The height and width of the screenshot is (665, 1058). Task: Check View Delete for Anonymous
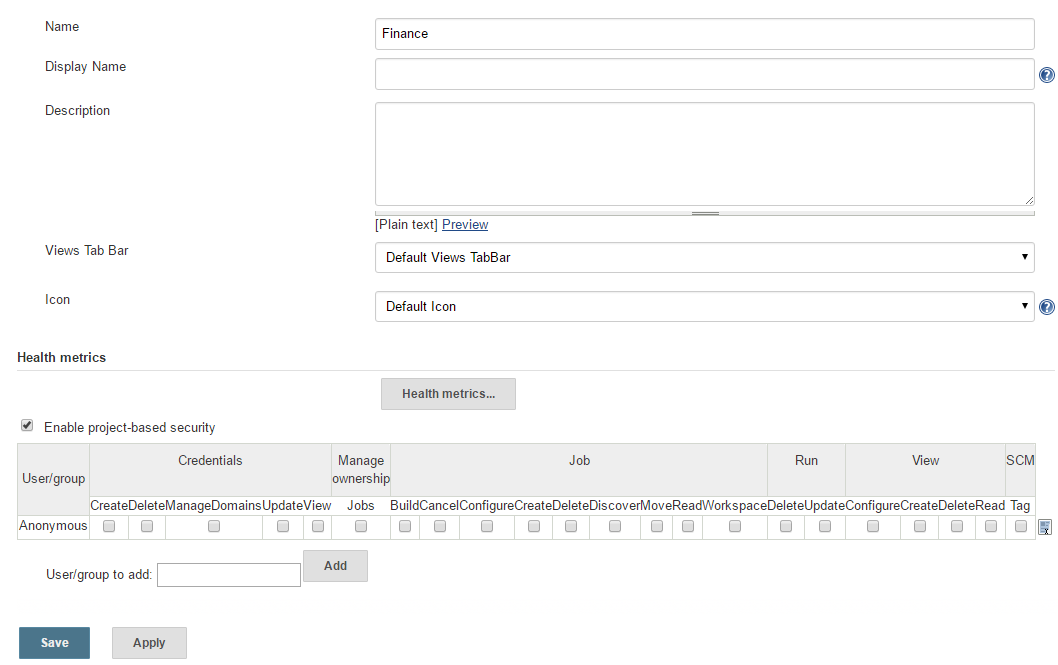(x=957, y=526)
